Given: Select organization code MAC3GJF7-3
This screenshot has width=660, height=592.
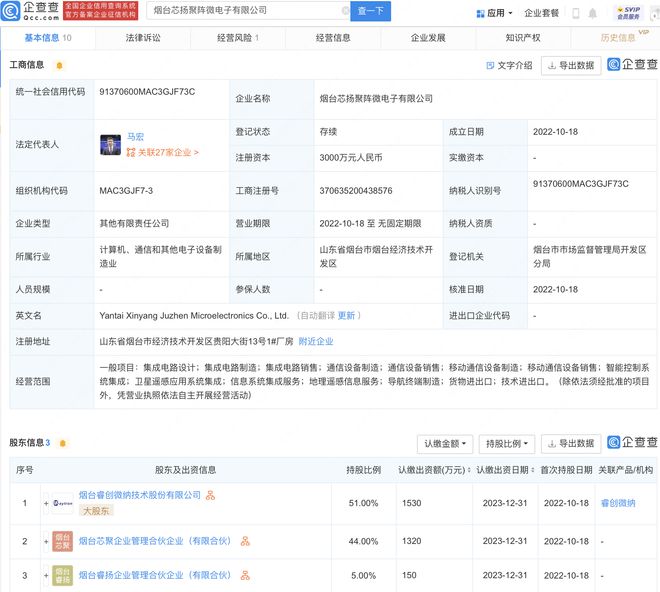Looking at the screenshot, I should [126, 191].
